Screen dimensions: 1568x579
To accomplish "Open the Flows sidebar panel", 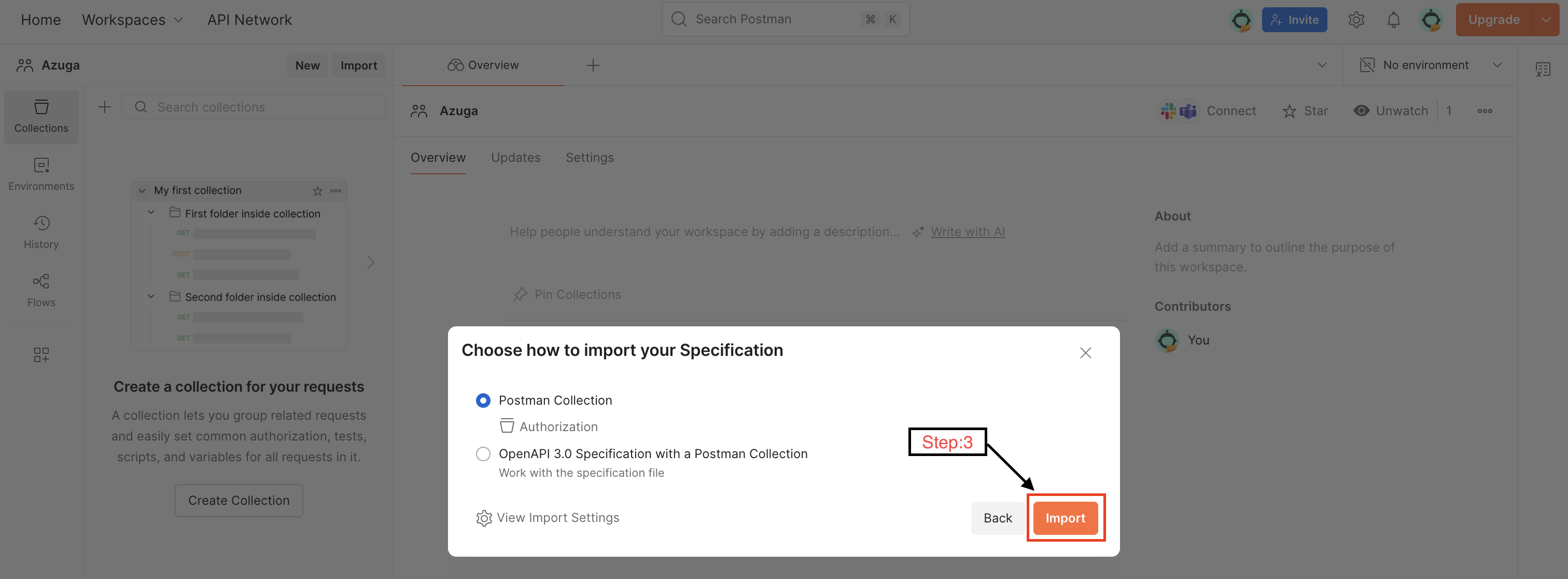I will (41, 291).
